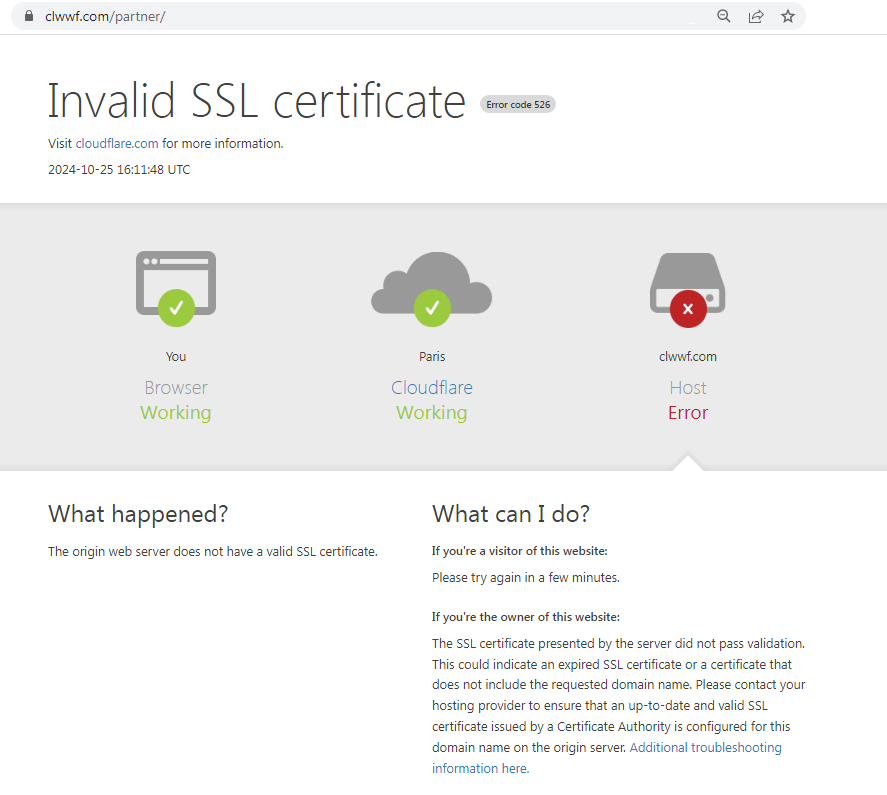Click the What can I do? heading
This screenshot has height=795, width=887.
pyautogui.click(x=511, y=514)
